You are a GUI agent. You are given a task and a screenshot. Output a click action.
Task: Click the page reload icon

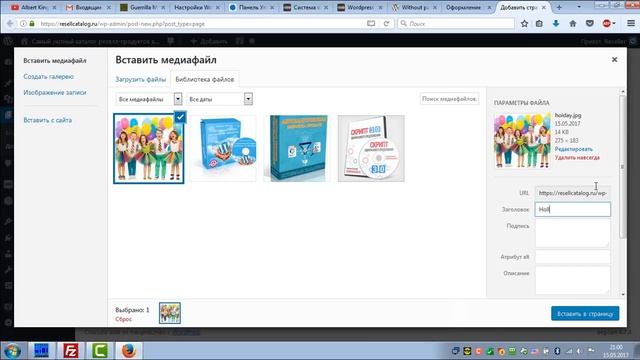[x=386, y=24]
